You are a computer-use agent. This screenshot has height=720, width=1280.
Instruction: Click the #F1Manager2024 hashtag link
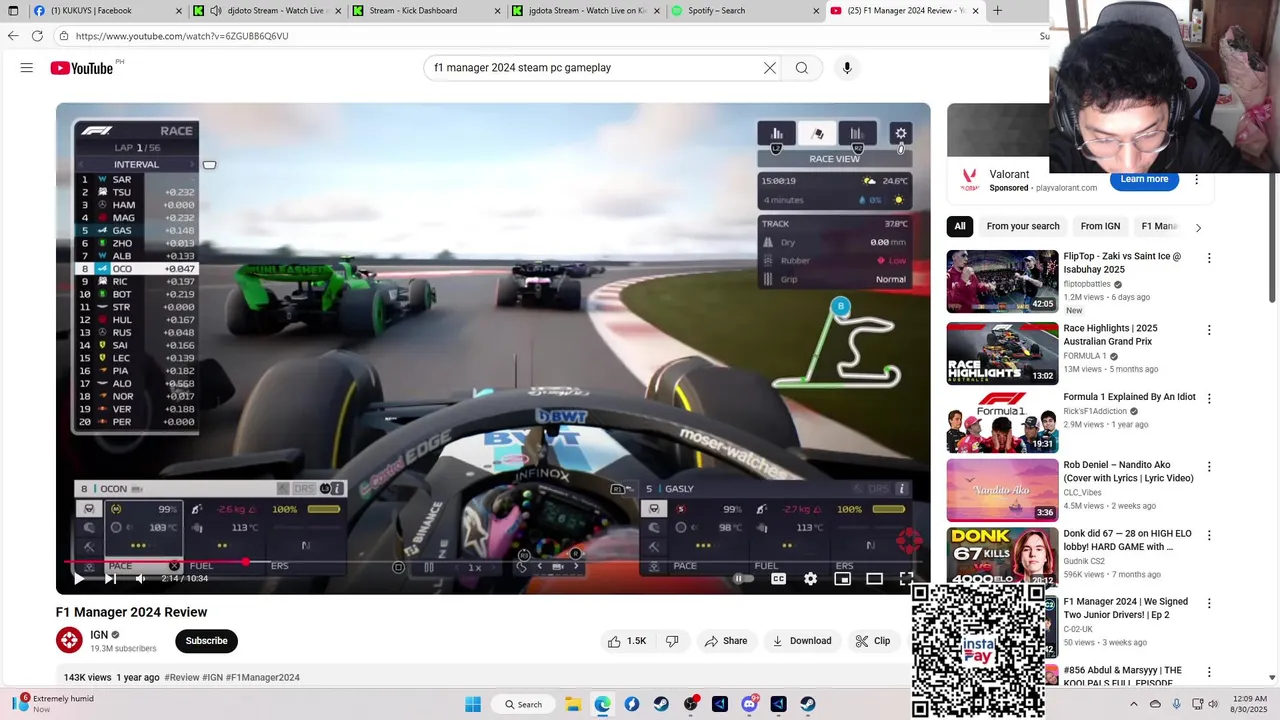tap(263, 677)
